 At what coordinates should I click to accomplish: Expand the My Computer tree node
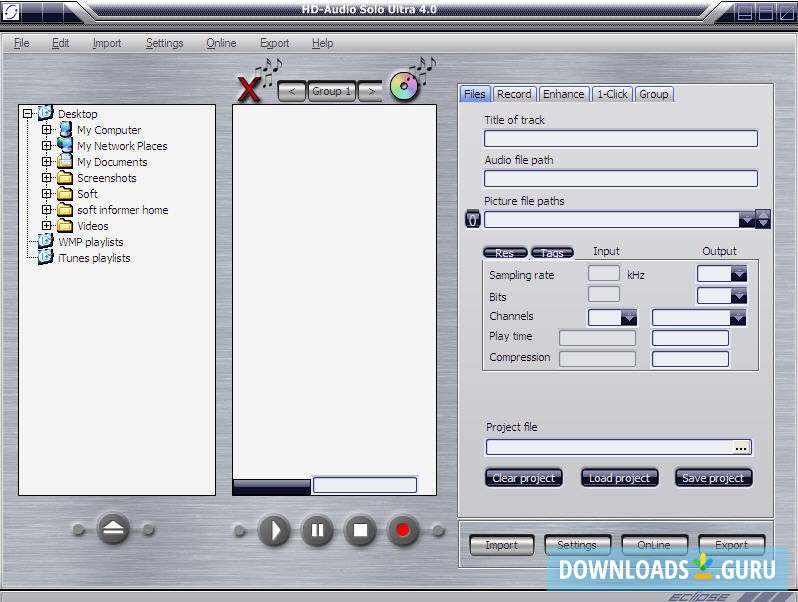tap(46, 130)
